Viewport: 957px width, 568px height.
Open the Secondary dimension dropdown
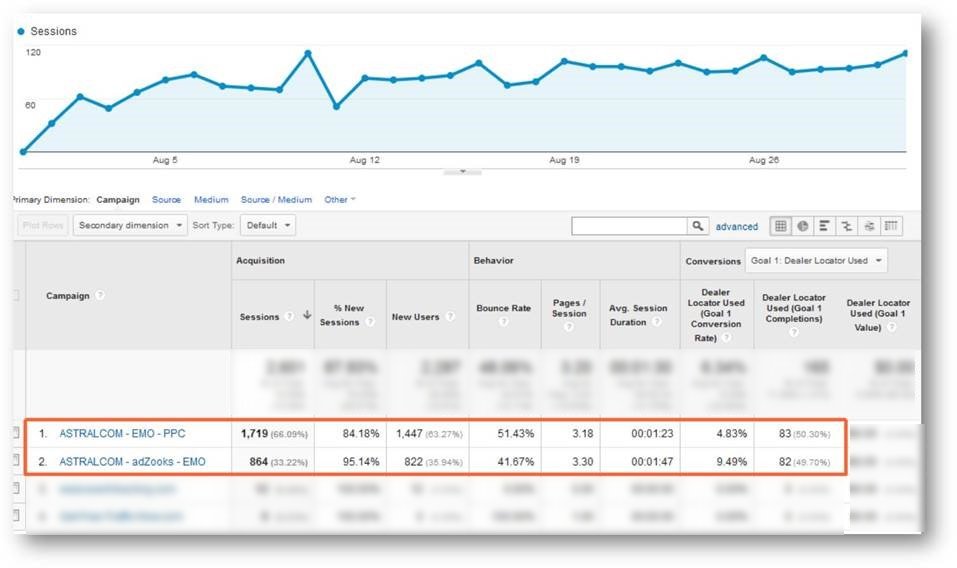pos(130,226)
